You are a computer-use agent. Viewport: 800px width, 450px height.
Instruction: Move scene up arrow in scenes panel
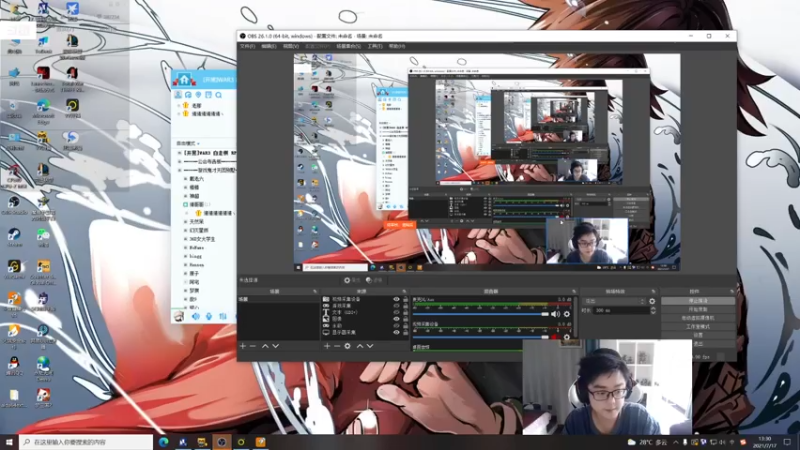pos(265,346)
